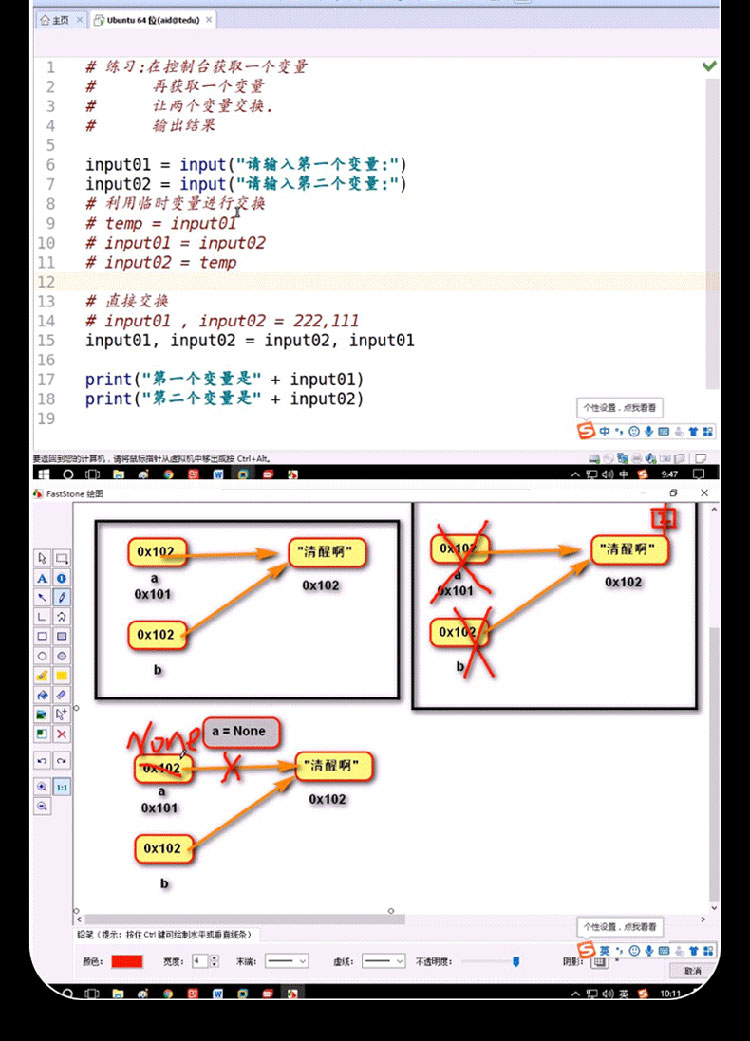750x1041 pixels.
Task: Click the opacity (不透明度) slider handle
Action: (x=516, y=961)
